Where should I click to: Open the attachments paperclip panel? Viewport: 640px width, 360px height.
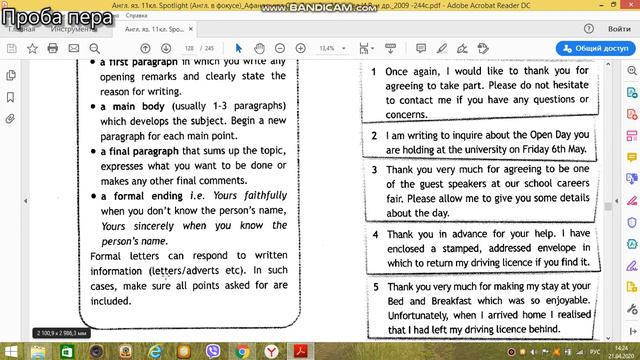coord(11,119)
